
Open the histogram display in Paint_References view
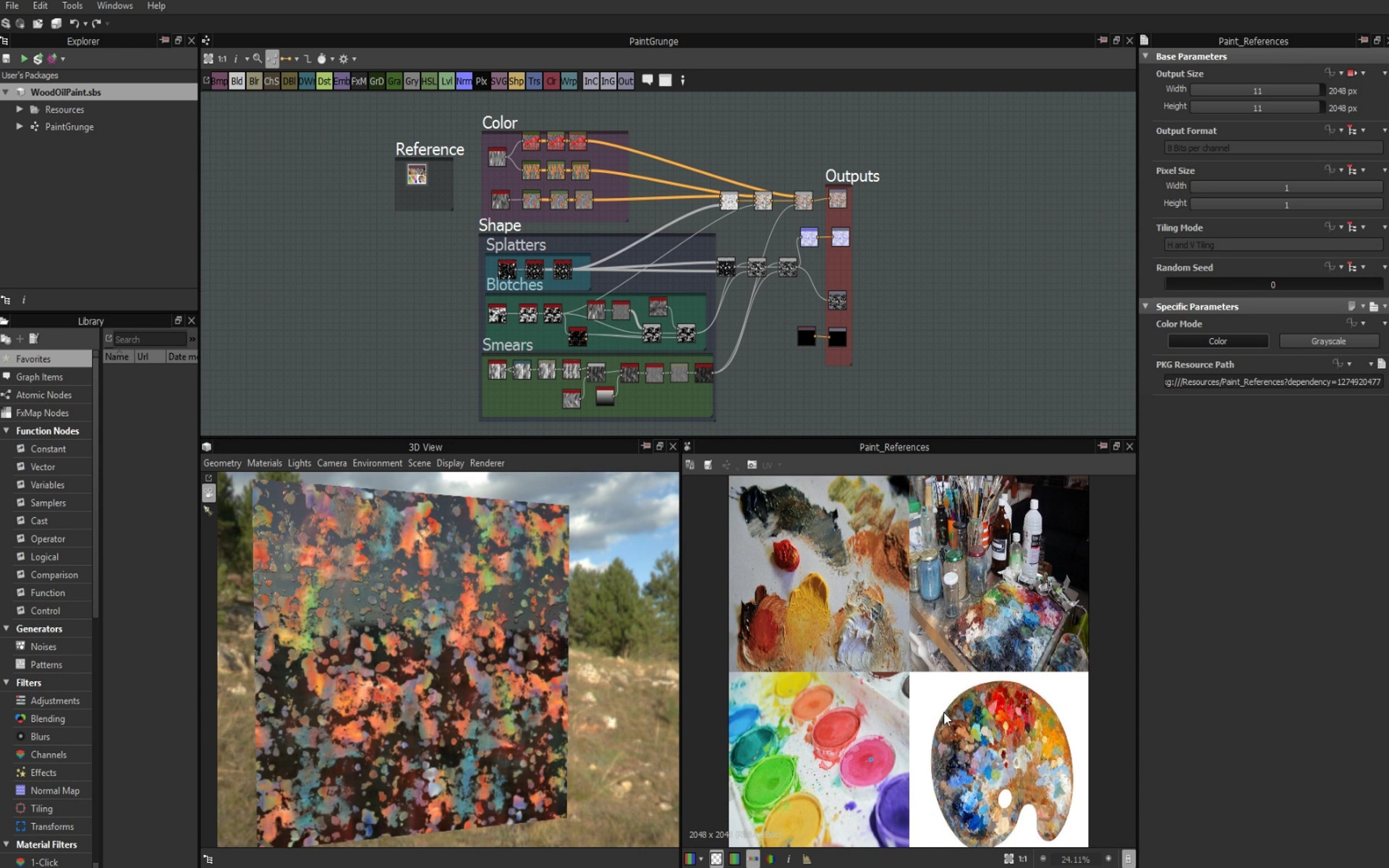click(x=807, y=859)
